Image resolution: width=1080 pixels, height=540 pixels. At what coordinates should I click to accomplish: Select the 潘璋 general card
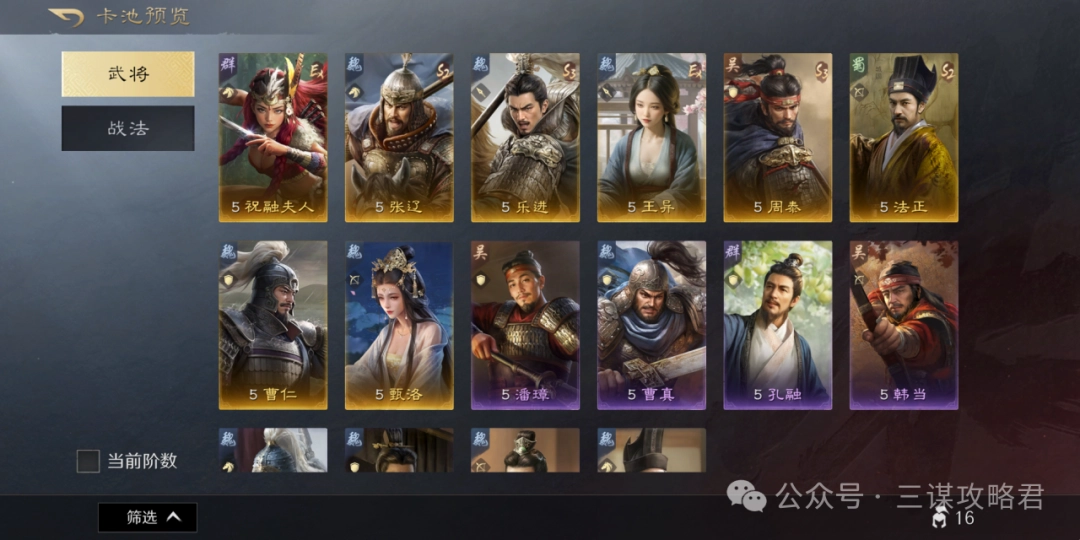point(525,325)
